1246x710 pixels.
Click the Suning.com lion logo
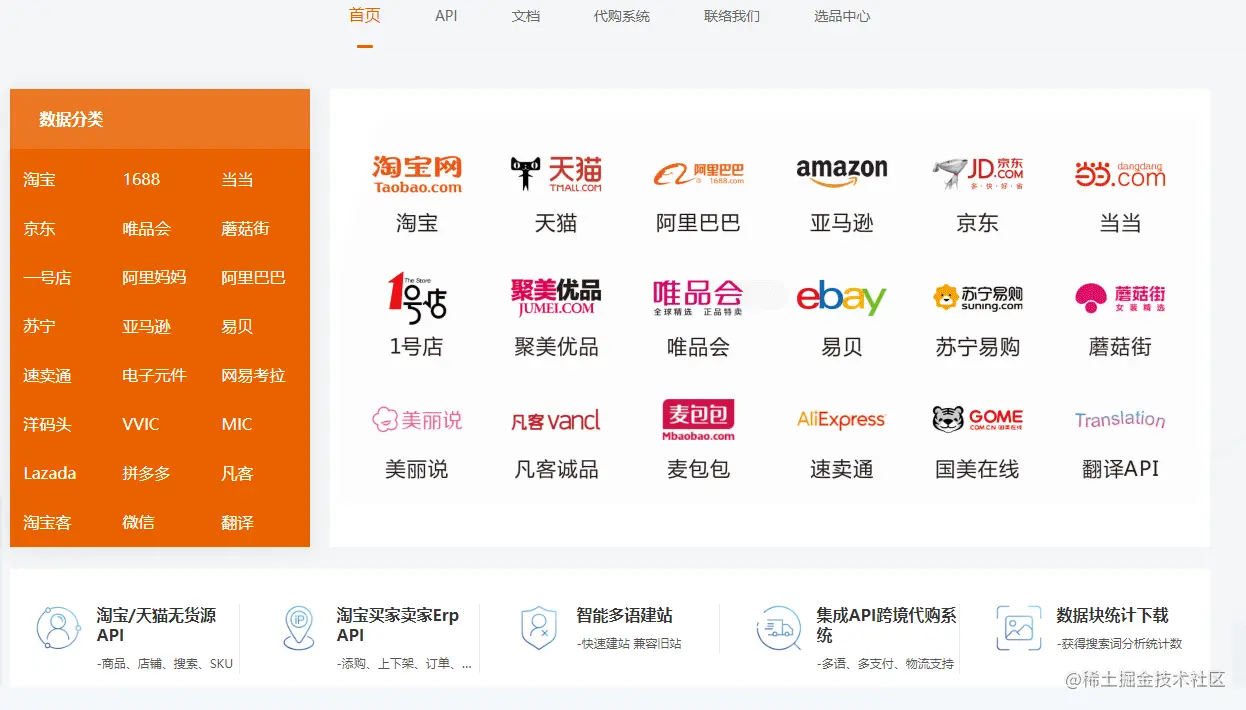977,297
